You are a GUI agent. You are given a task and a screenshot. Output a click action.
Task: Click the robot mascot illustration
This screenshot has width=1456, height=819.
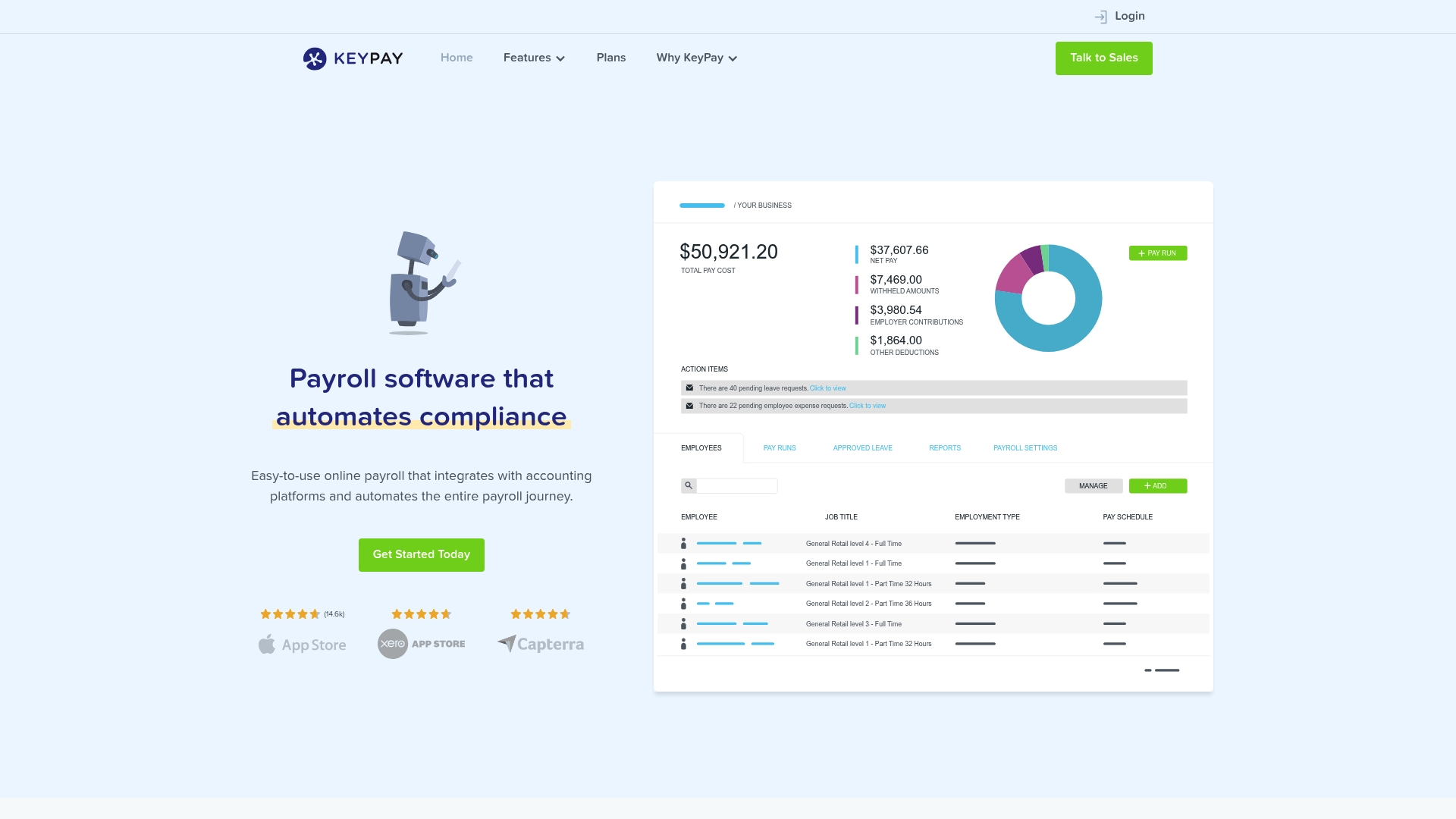tap(424, 283)
